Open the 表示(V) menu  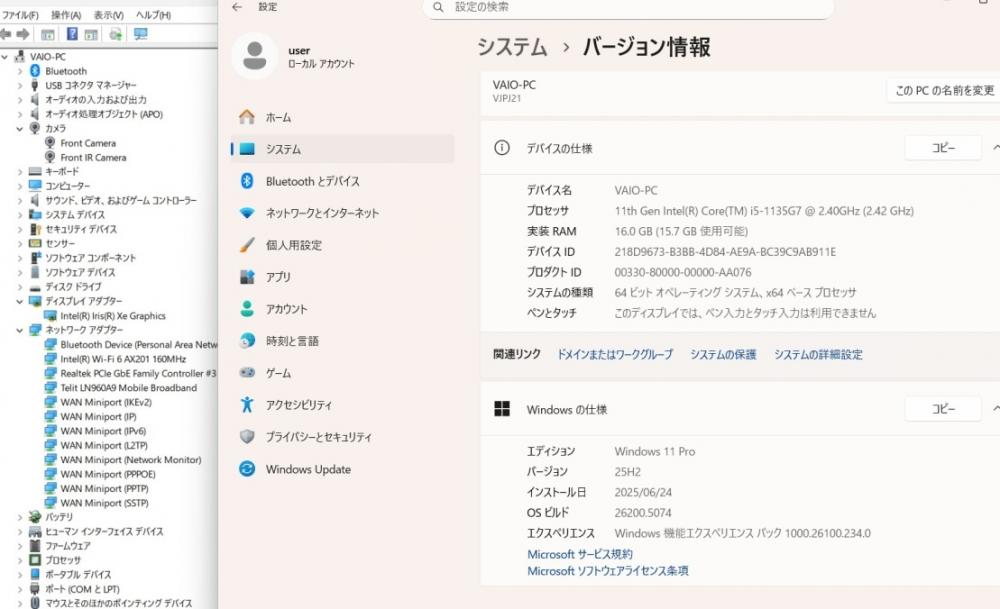108,15
